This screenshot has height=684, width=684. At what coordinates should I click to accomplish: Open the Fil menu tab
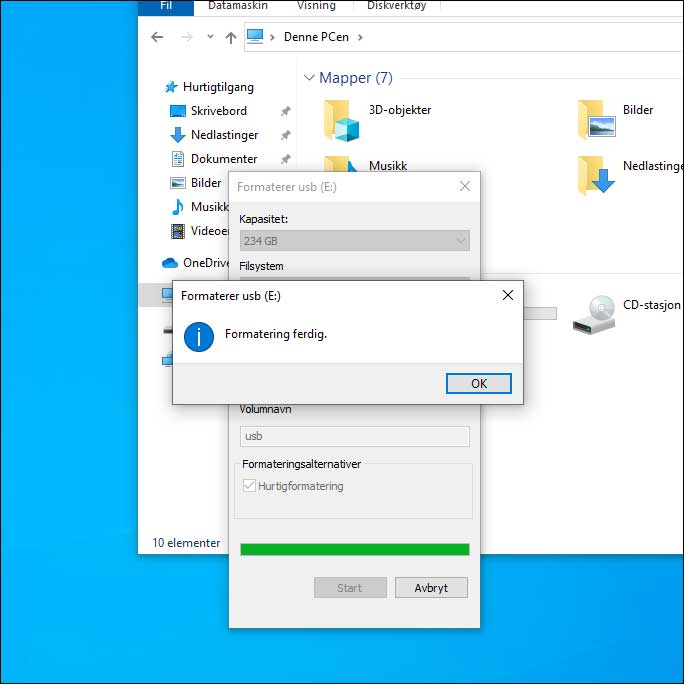[x=166, y=5]
